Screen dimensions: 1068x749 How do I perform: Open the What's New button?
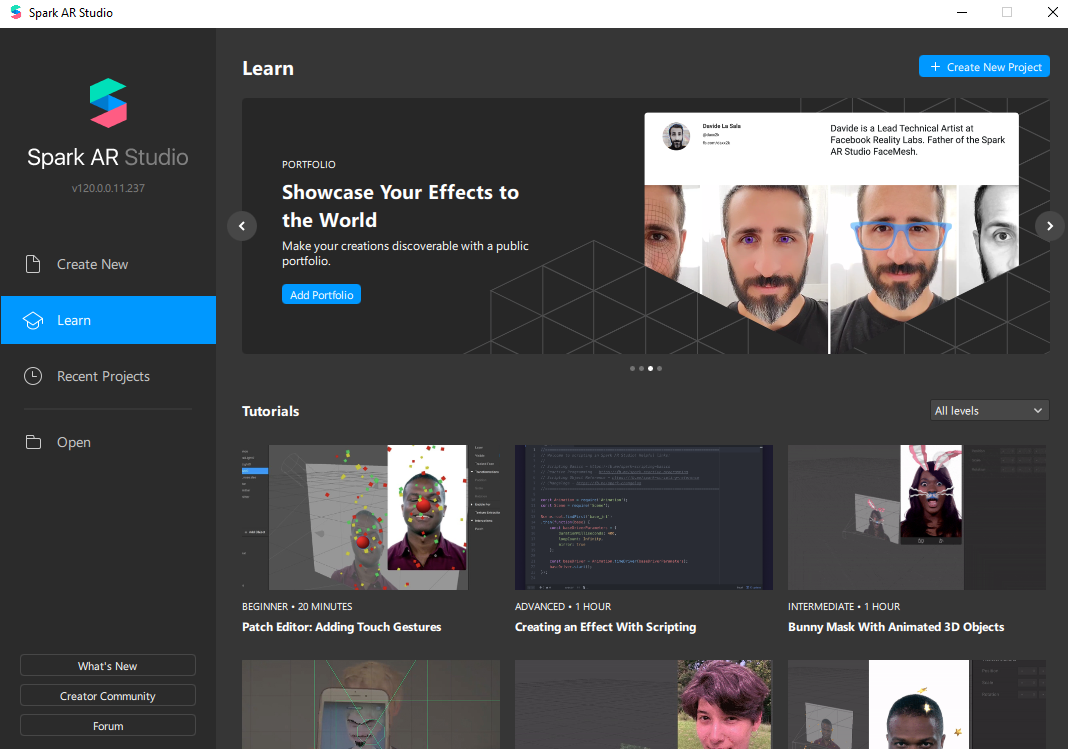coord(108,666)
